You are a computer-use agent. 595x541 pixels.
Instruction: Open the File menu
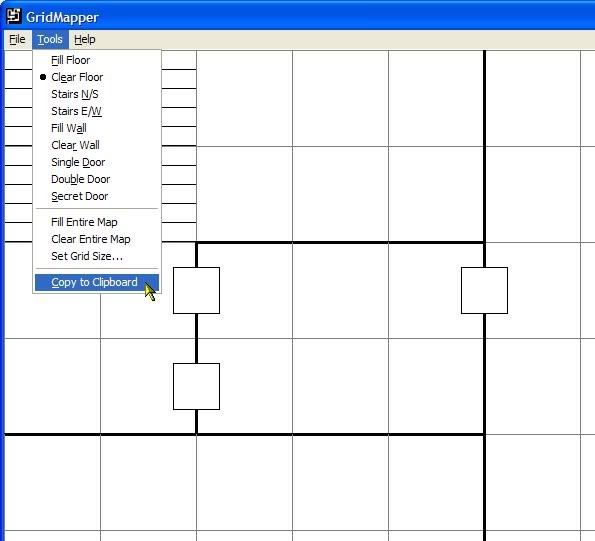tap(17, 39)
